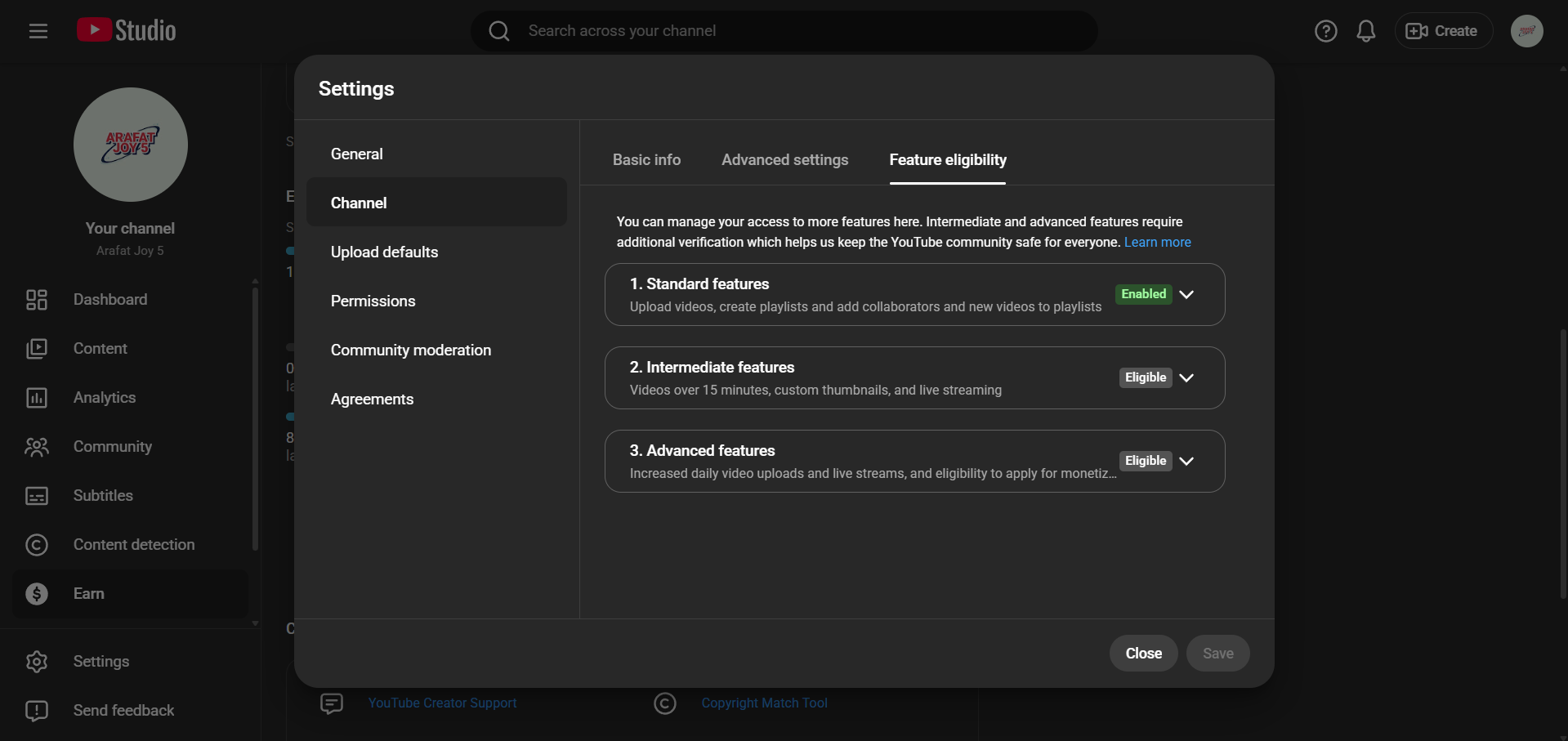
Task: Select Upload defaults in settings menu
Action: click(384, 252)
